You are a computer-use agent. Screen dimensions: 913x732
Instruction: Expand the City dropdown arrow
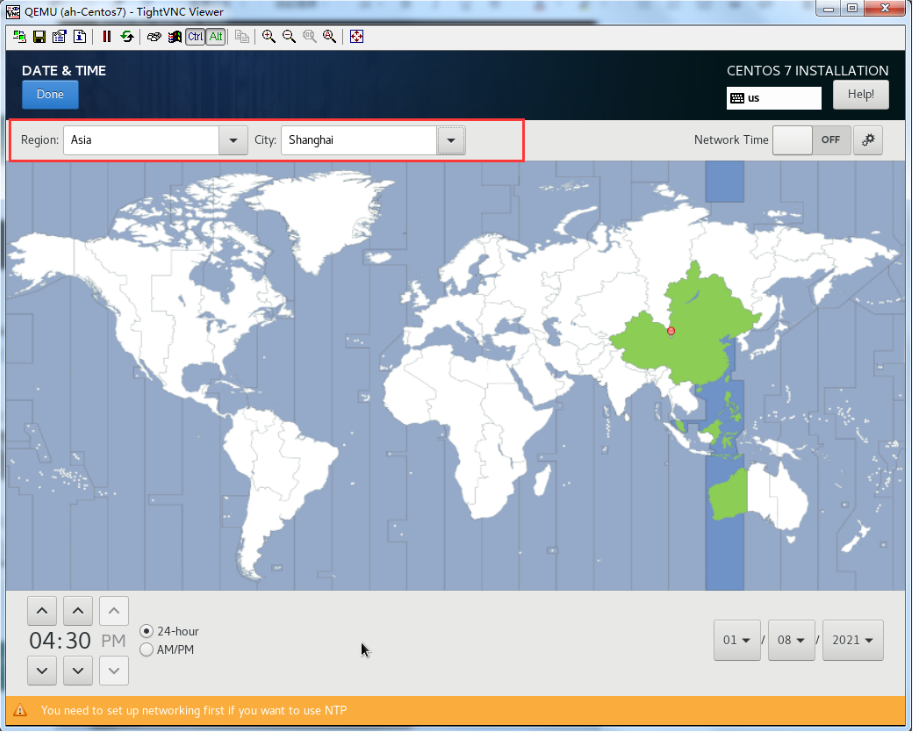451,140
